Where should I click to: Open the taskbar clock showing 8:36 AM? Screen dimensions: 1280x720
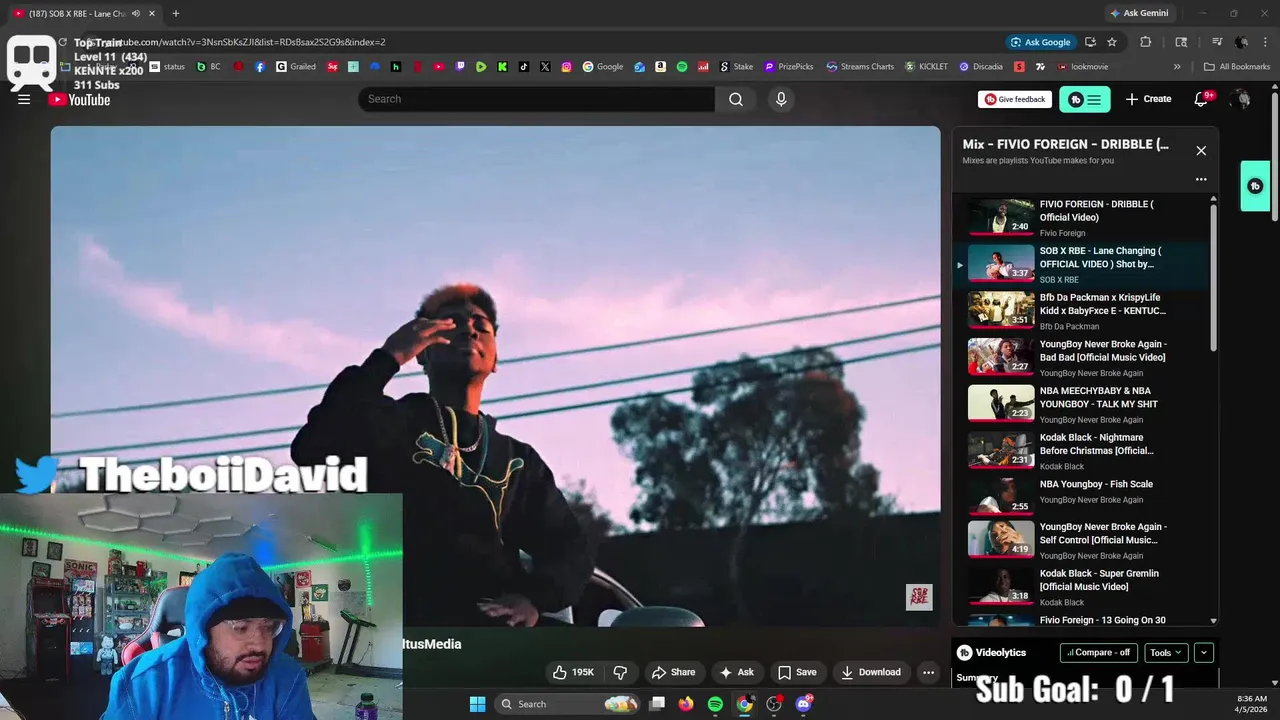click(x=1251, y=704)
